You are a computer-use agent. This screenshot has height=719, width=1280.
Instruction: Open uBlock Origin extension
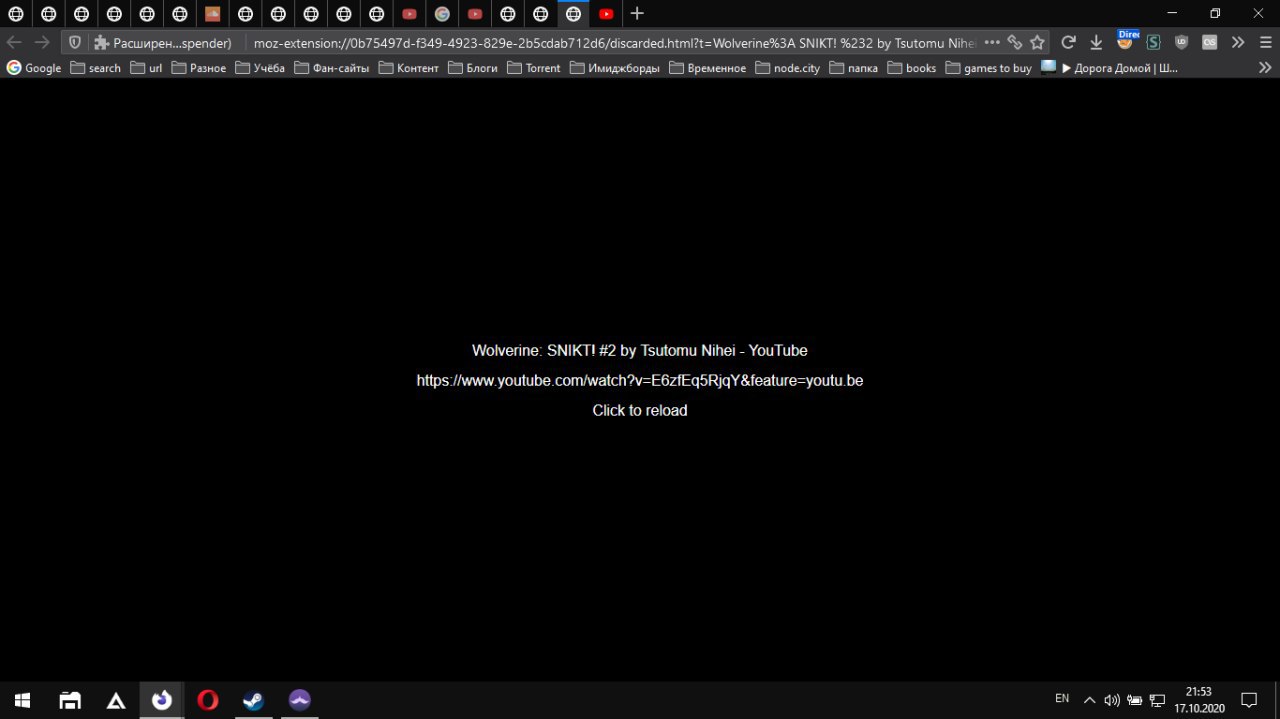[1181, 42]
